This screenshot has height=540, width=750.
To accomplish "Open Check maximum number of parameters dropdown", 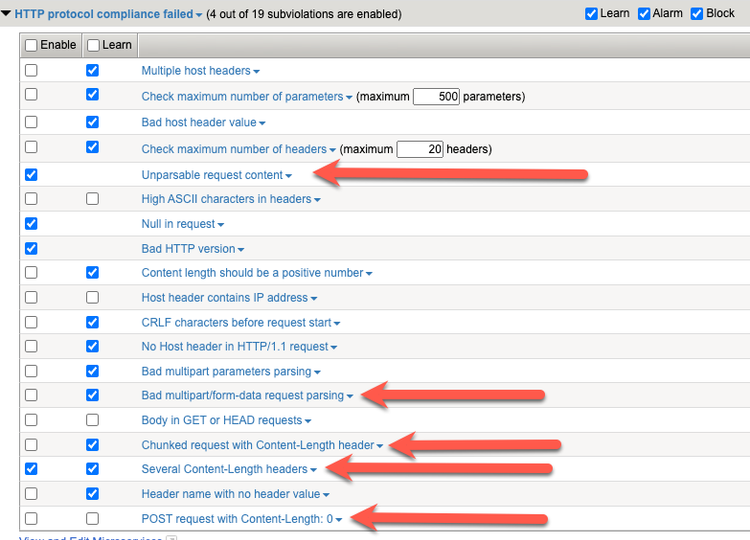I will [349, 98].
